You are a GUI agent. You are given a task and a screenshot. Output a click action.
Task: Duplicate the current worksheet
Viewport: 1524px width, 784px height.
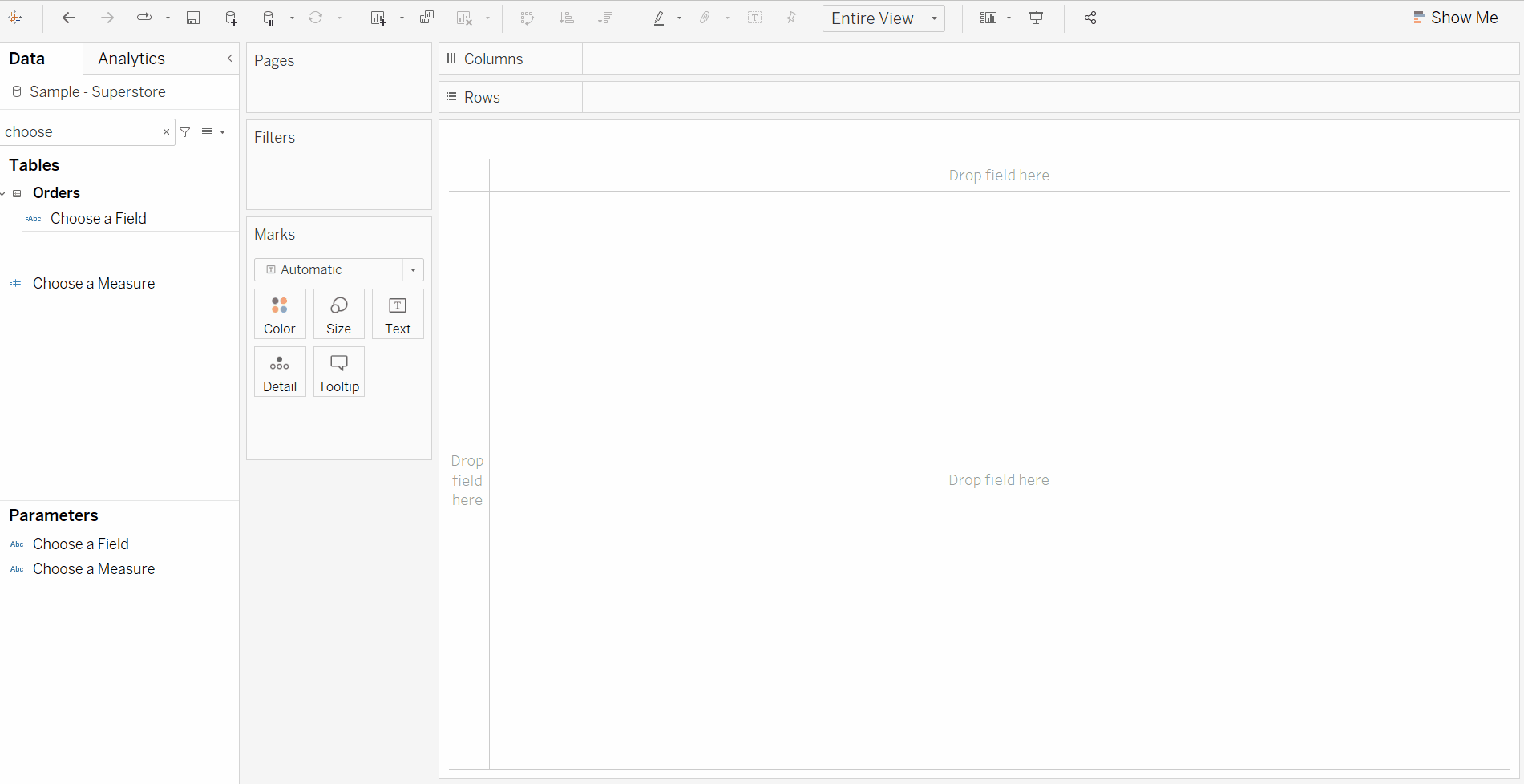426,18
